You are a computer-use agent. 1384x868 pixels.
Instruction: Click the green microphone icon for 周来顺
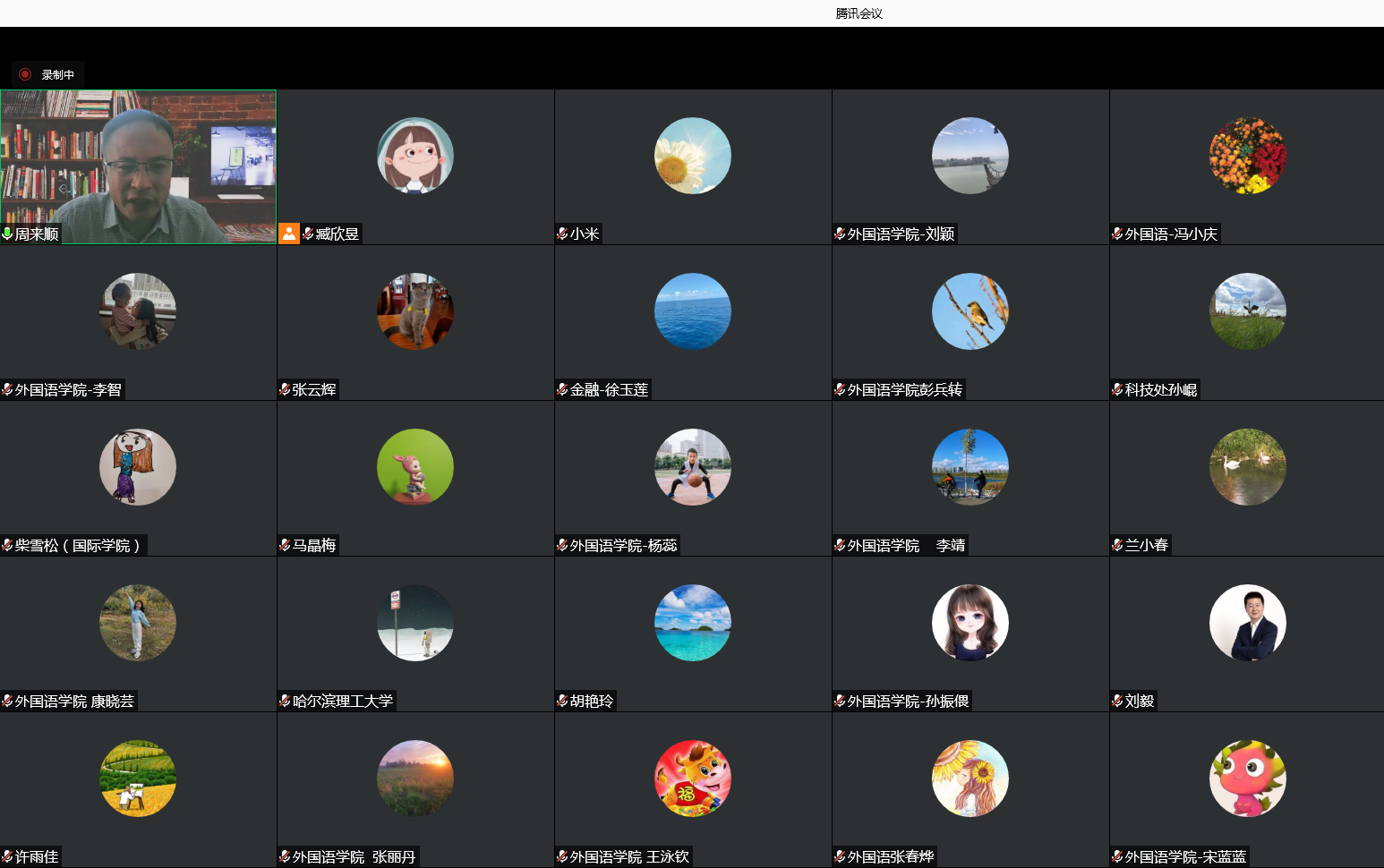click(7, 234)
